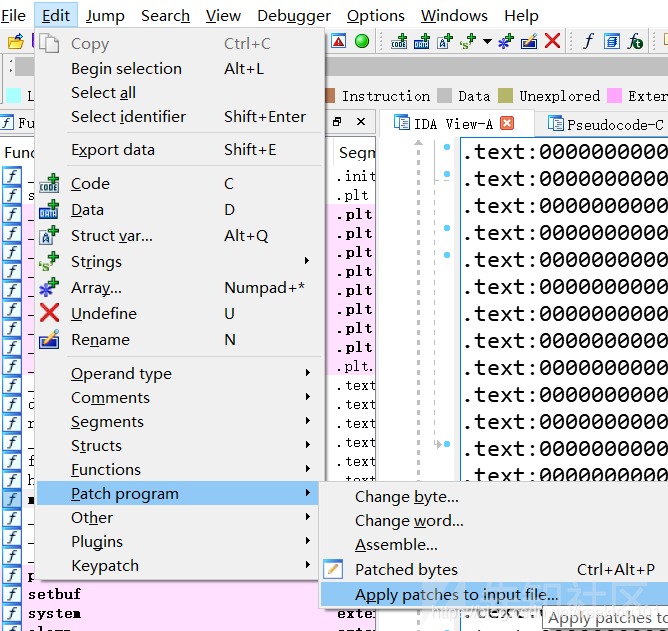
Task: Click the strings toolbar icon
Action: [x=467, y=41]
